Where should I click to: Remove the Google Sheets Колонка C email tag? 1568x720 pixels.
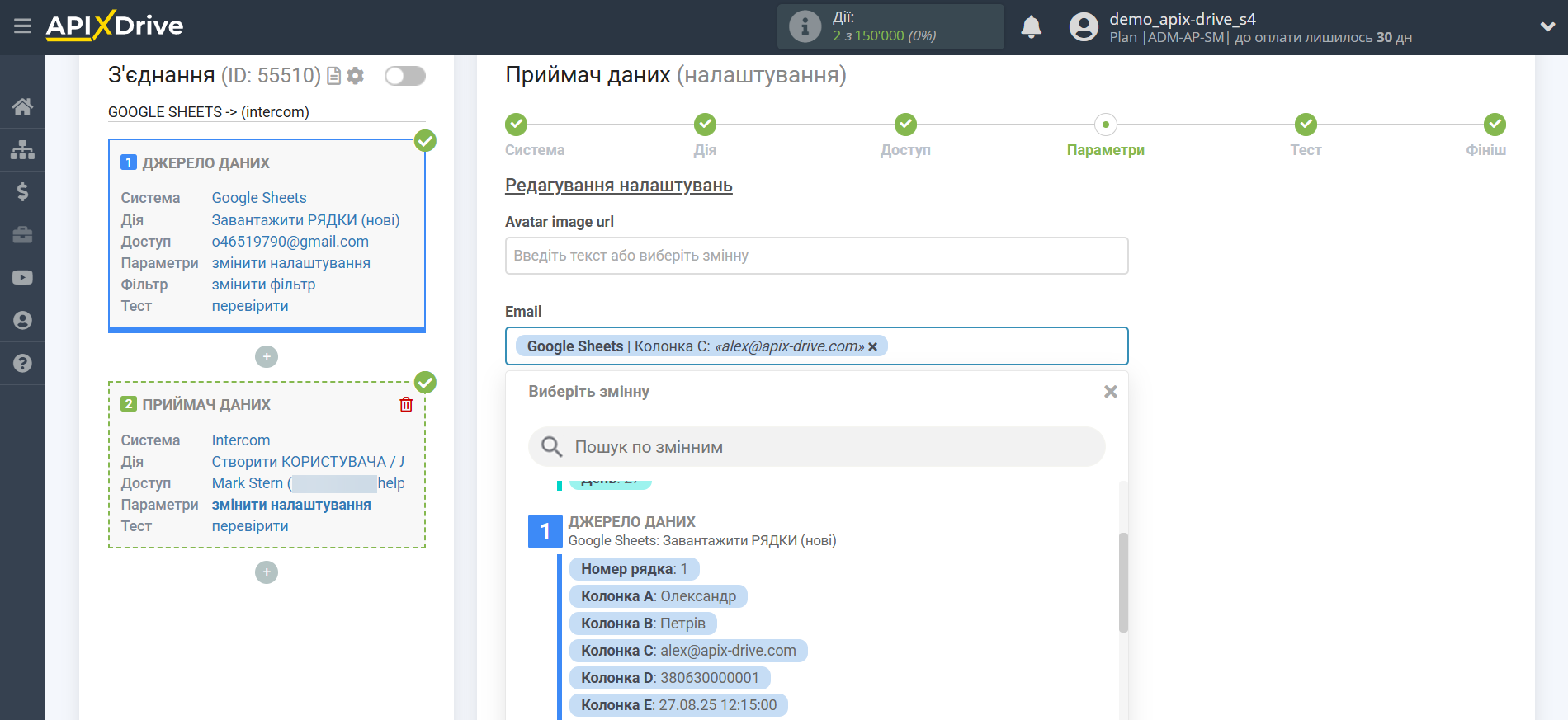tap(873, 347)
